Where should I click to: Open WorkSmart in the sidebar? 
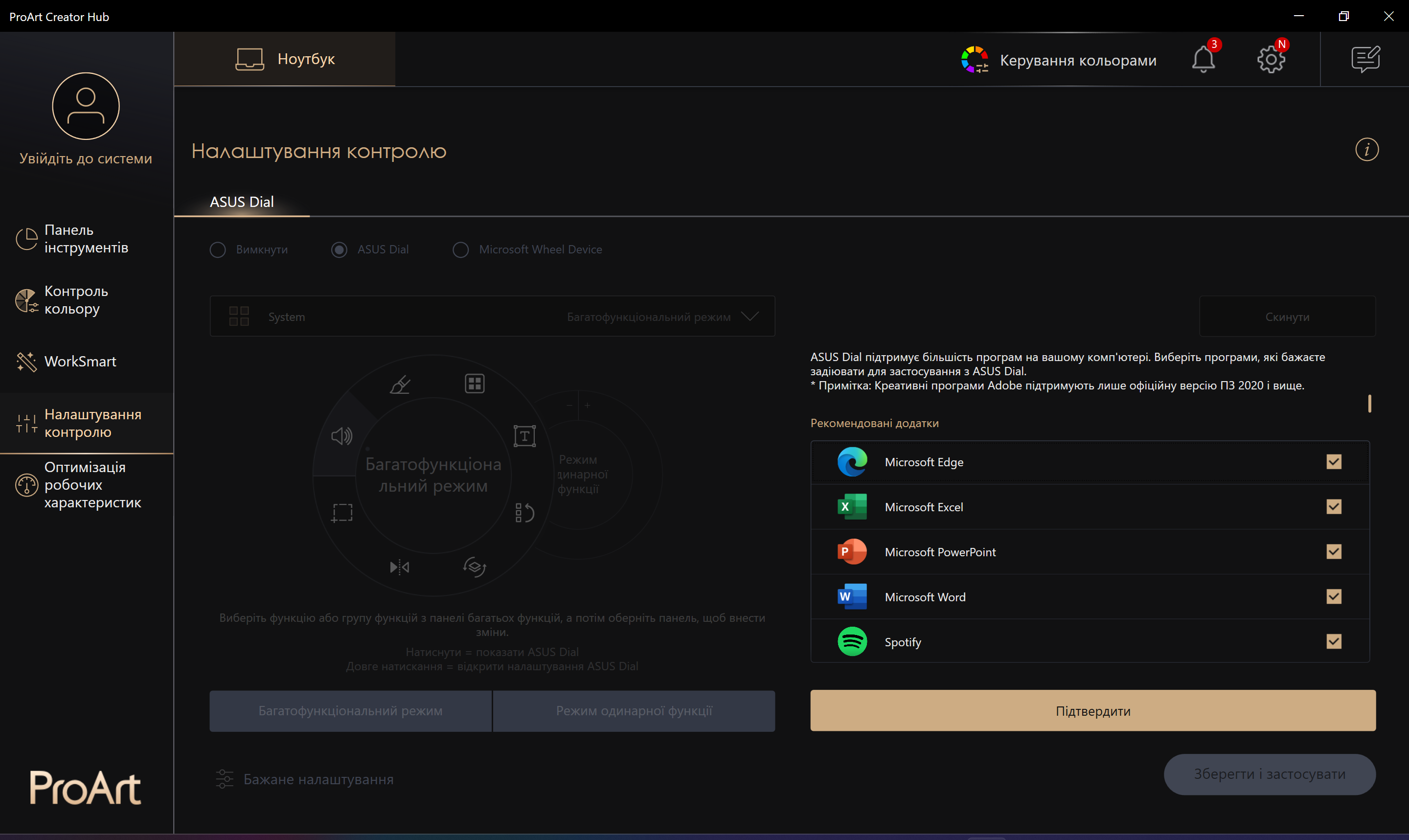tap(80, 361)
